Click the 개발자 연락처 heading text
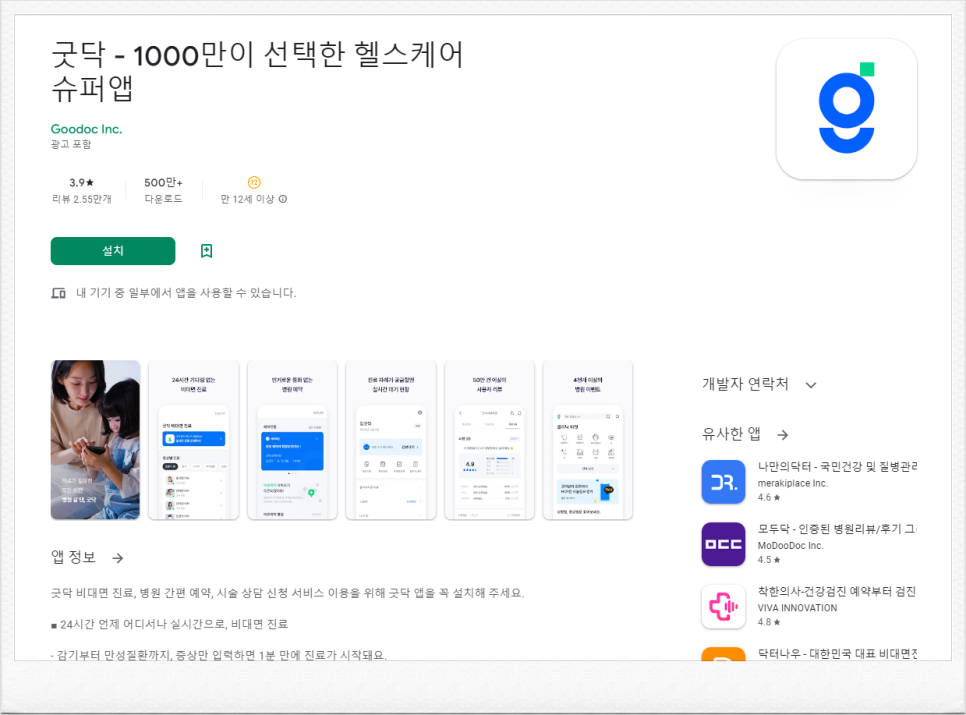Screen dimensions: 966x715 [745, 384]
